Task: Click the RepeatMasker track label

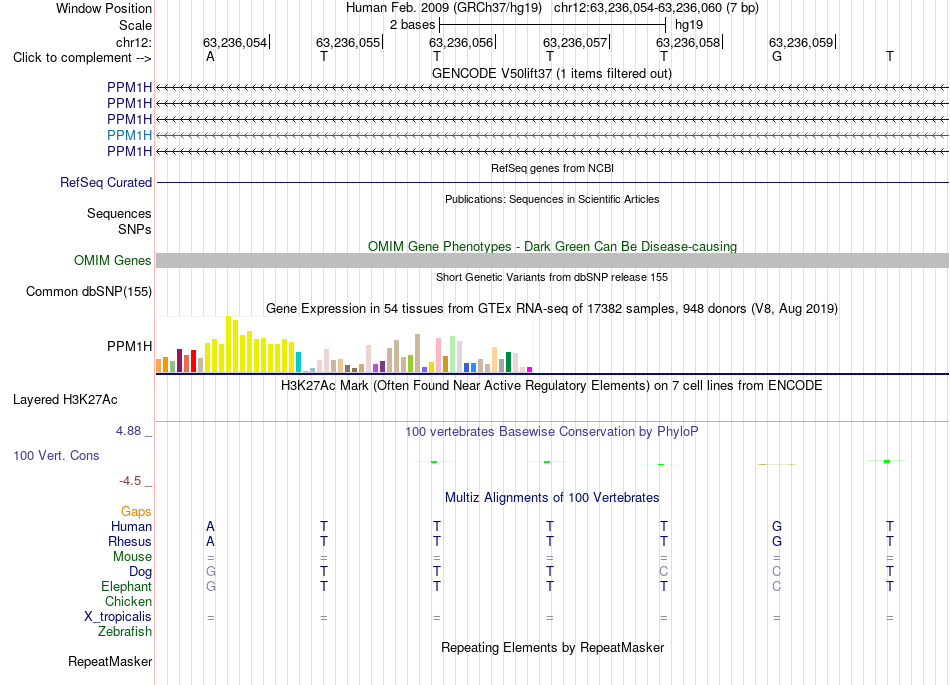Action: (110, 661)
